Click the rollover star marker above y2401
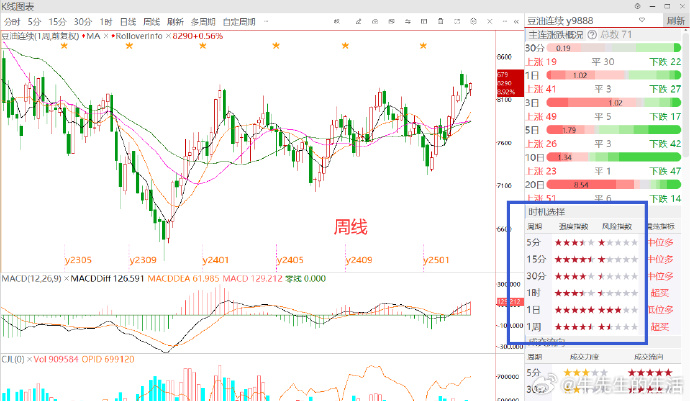The height and width of the screenshot is (401, 690). pyautogui.click(x=202, y=46)
